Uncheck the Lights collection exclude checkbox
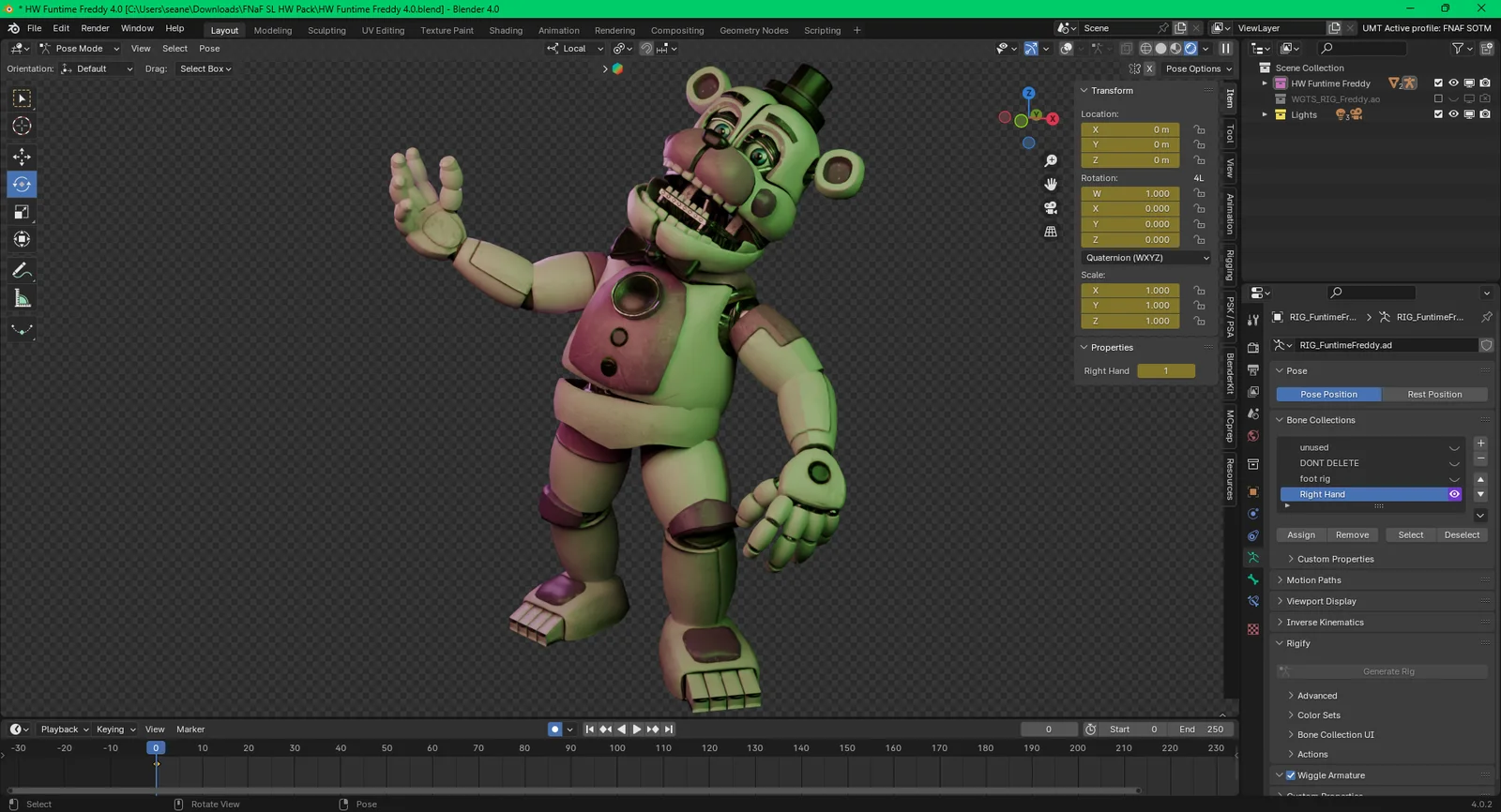The height and width of the screenshot is (812, 1501). 1438,114
